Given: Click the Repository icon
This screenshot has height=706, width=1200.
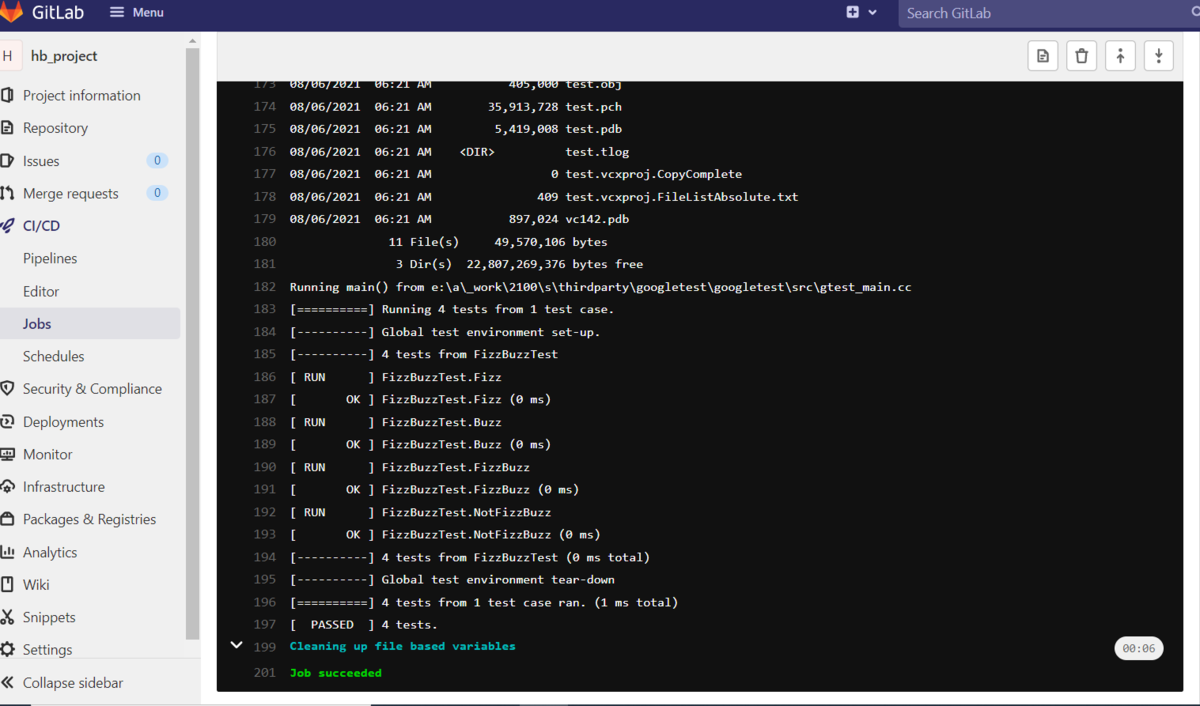Looking at the screenshot, I should tap(8, 128).
